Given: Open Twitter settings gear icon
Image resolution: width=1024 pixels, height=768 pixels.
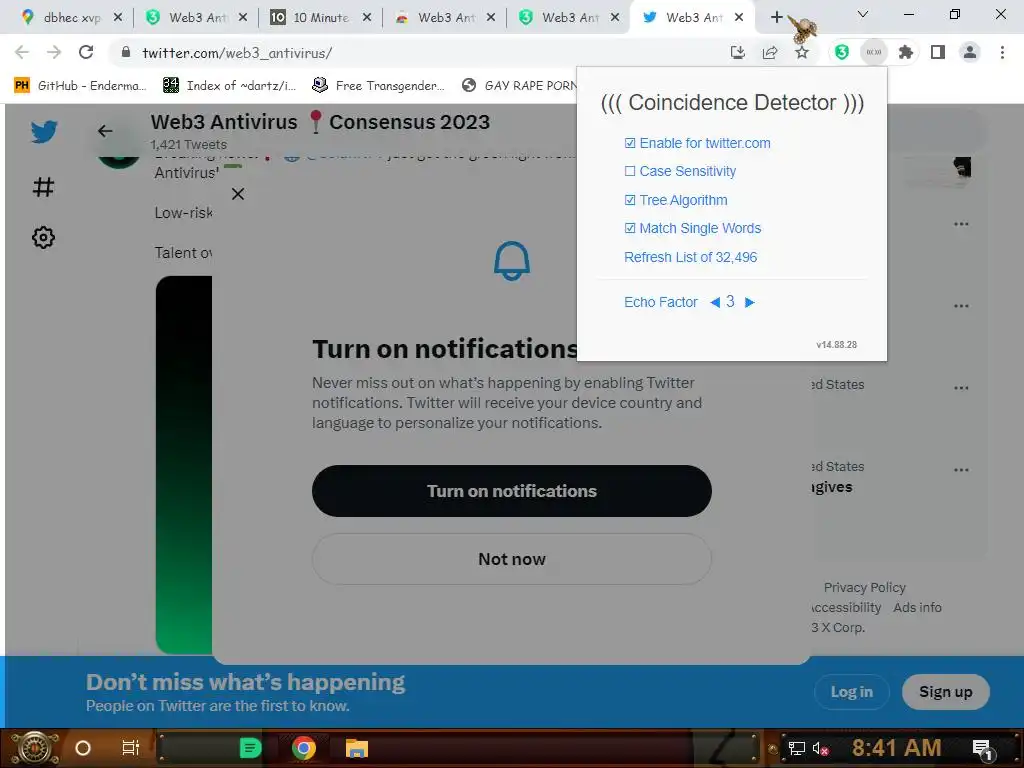Looking at the screenshot, I should pos(43,238).
